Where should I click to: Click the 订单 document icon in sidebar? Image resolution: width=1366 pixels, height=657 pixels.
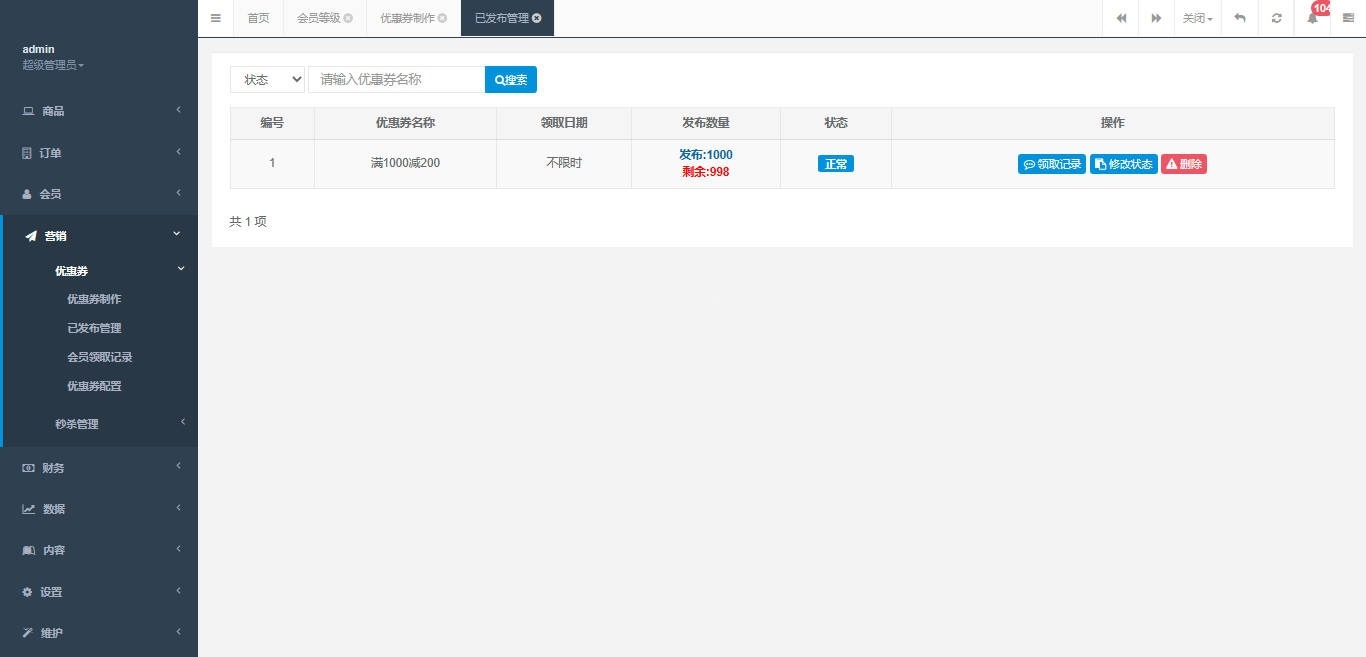(x=27, y=153)
